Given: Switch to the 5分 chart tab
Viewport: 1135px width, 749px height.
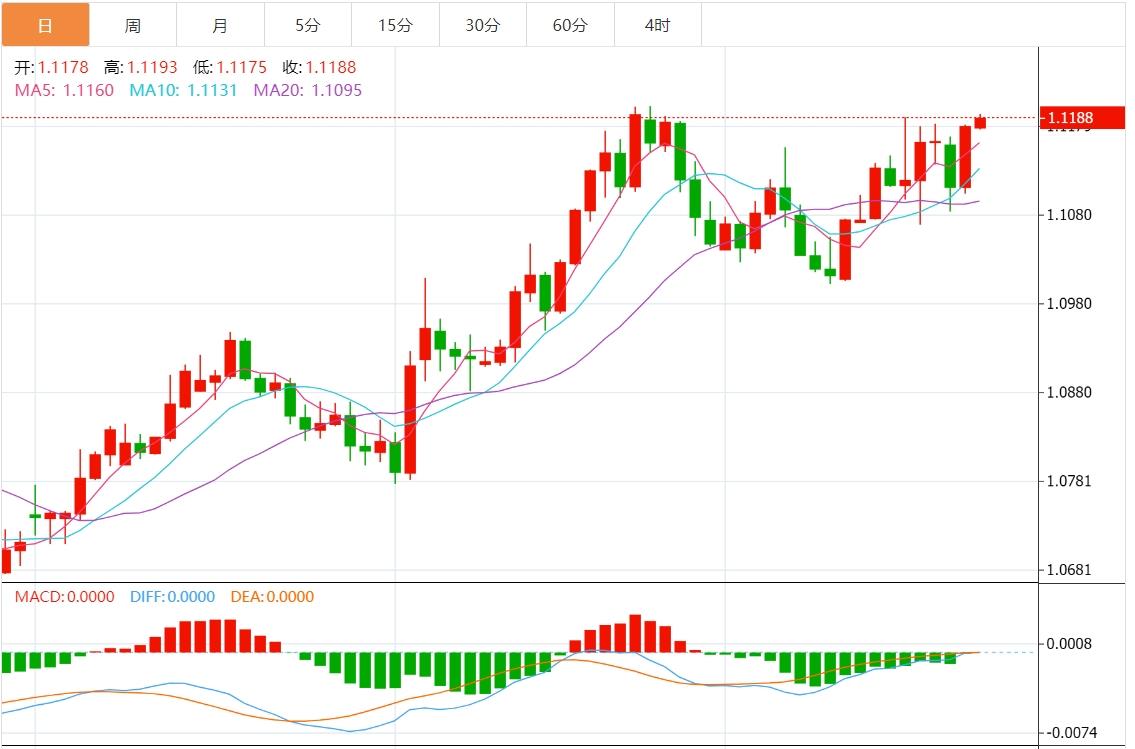Looking at the screenshot, I should 308,25.
